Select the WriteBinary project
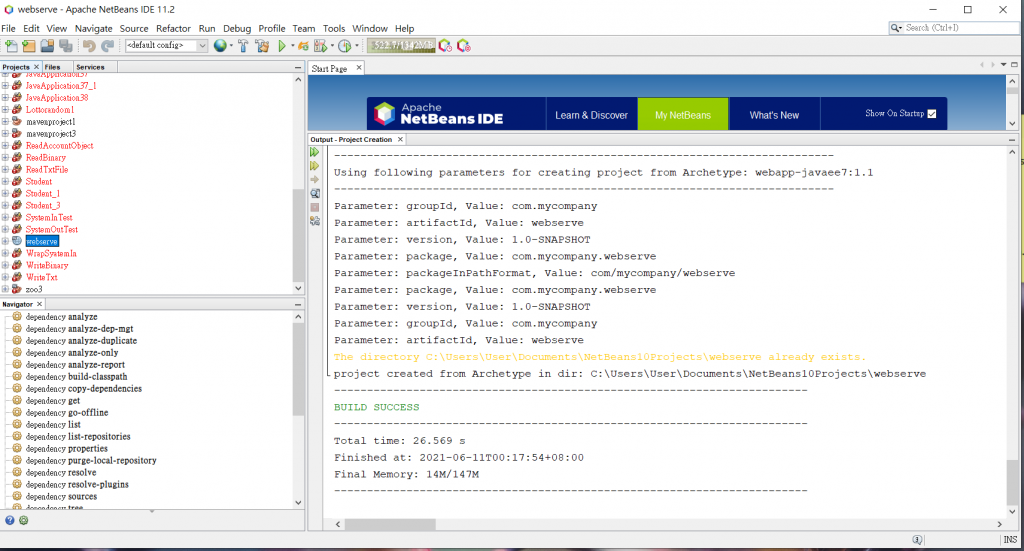Screen dimensions: 1024x551 click(x=47, y=265)
